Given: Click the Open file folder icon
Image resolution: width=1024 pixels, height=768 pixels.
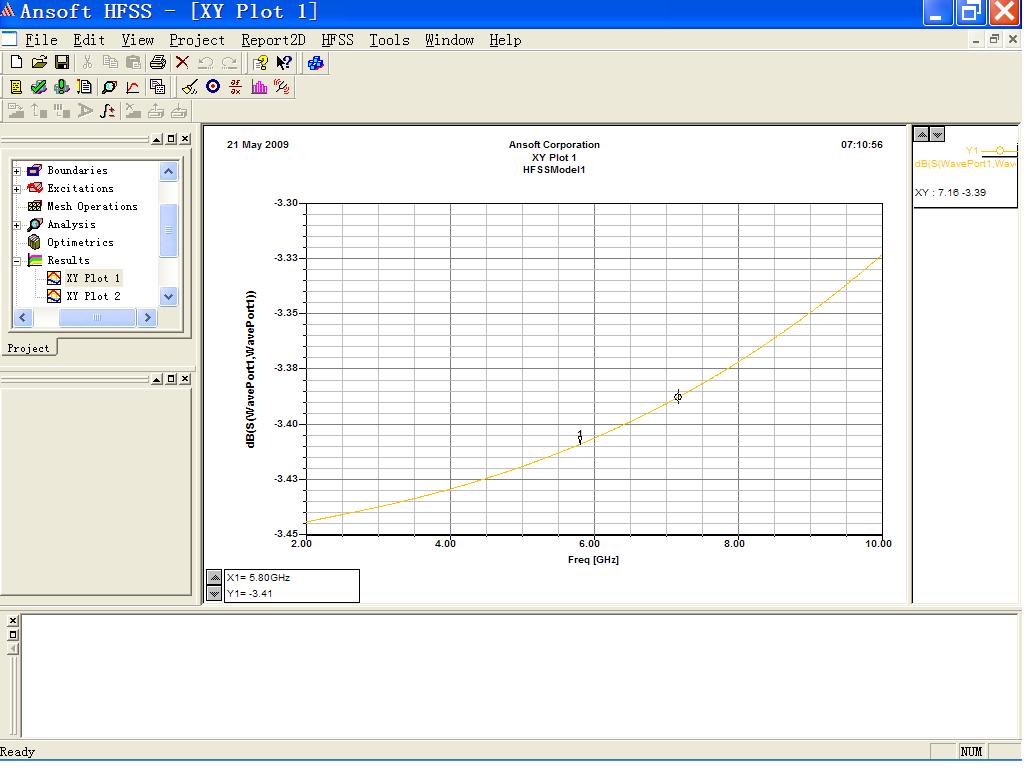Looking at the screenshot, I should (x=39, y=63).
